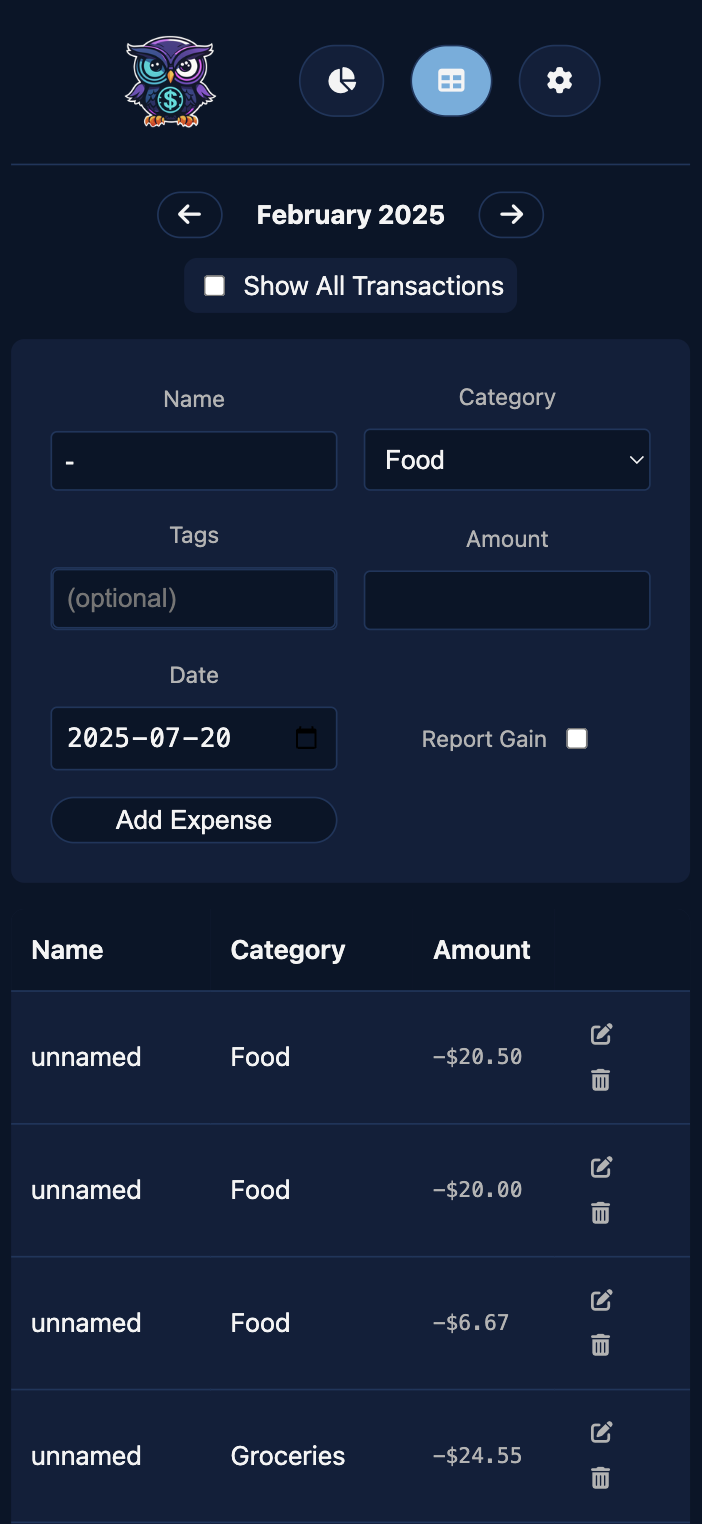Screen dimensions: 702x1524
Task: Advance to March 2025
Action: coord(511,214)
